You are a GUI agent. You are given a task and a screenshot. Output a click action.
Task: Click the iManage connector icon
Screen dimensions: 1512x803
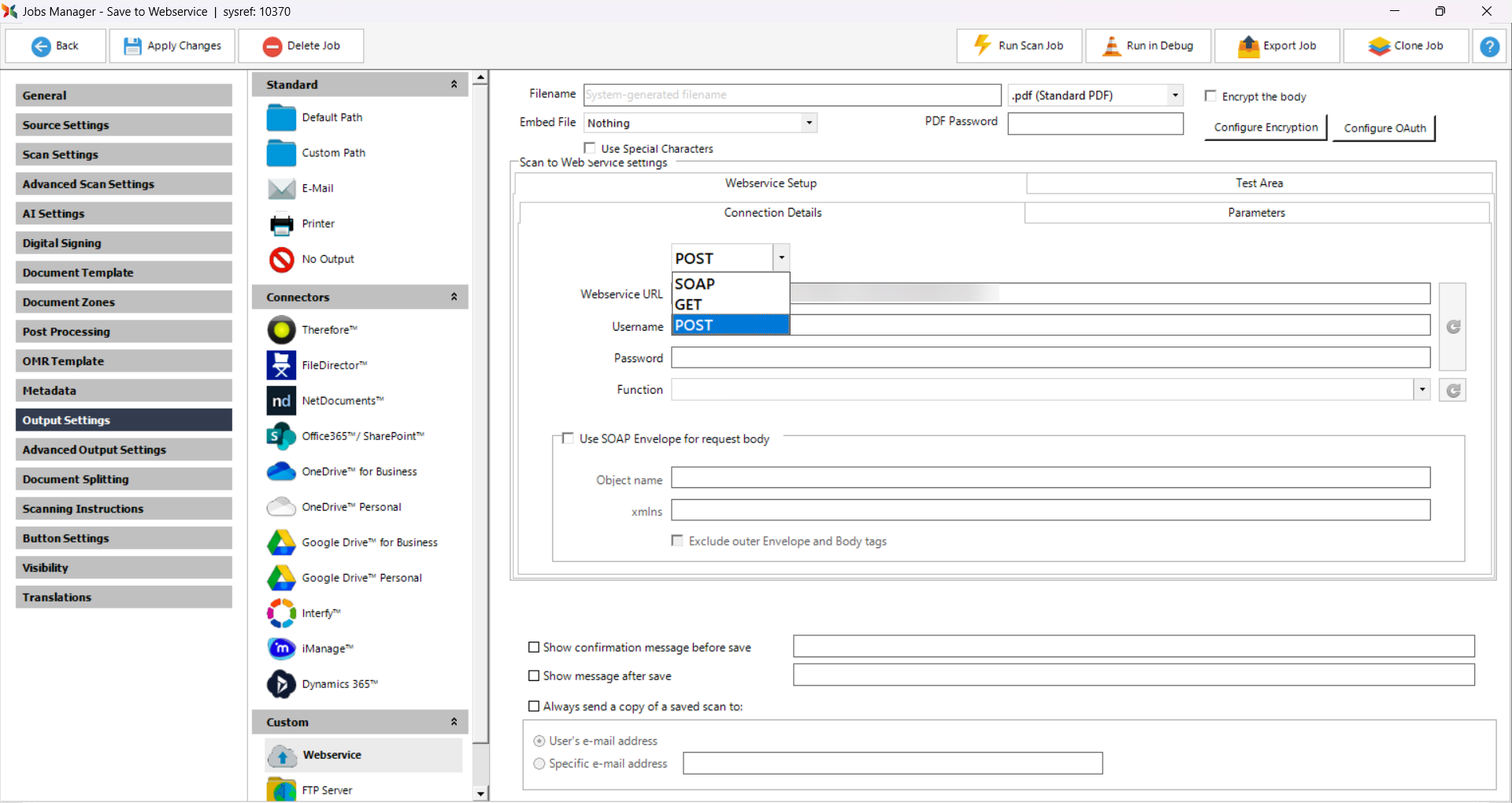click(281, 649)
